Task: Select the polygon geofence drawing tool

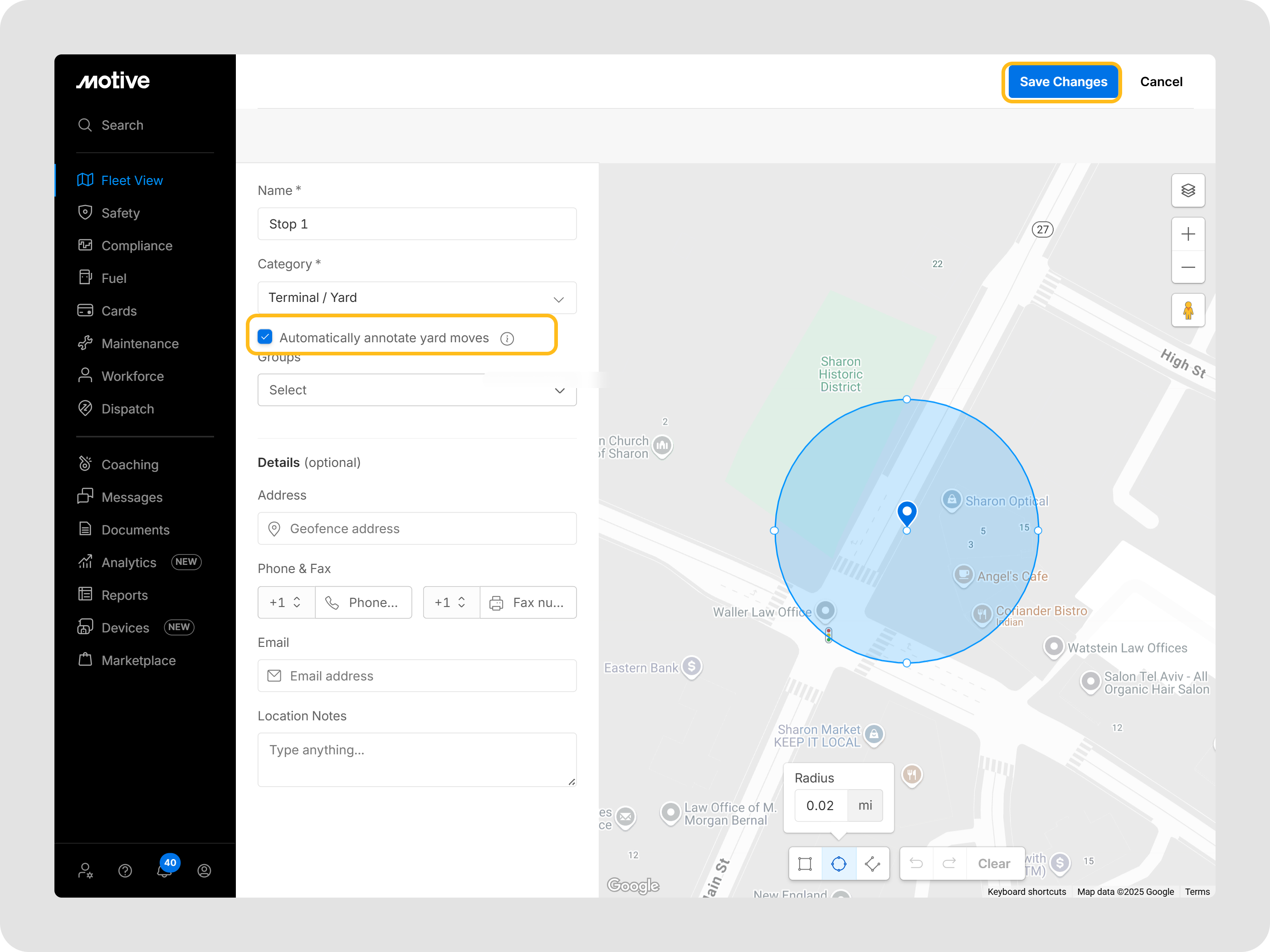Action: click(872, 864)
